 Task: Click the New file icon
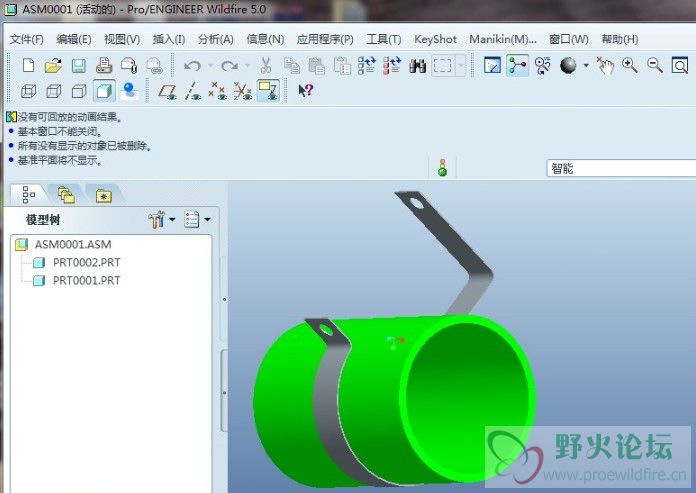tap(28, 66)
